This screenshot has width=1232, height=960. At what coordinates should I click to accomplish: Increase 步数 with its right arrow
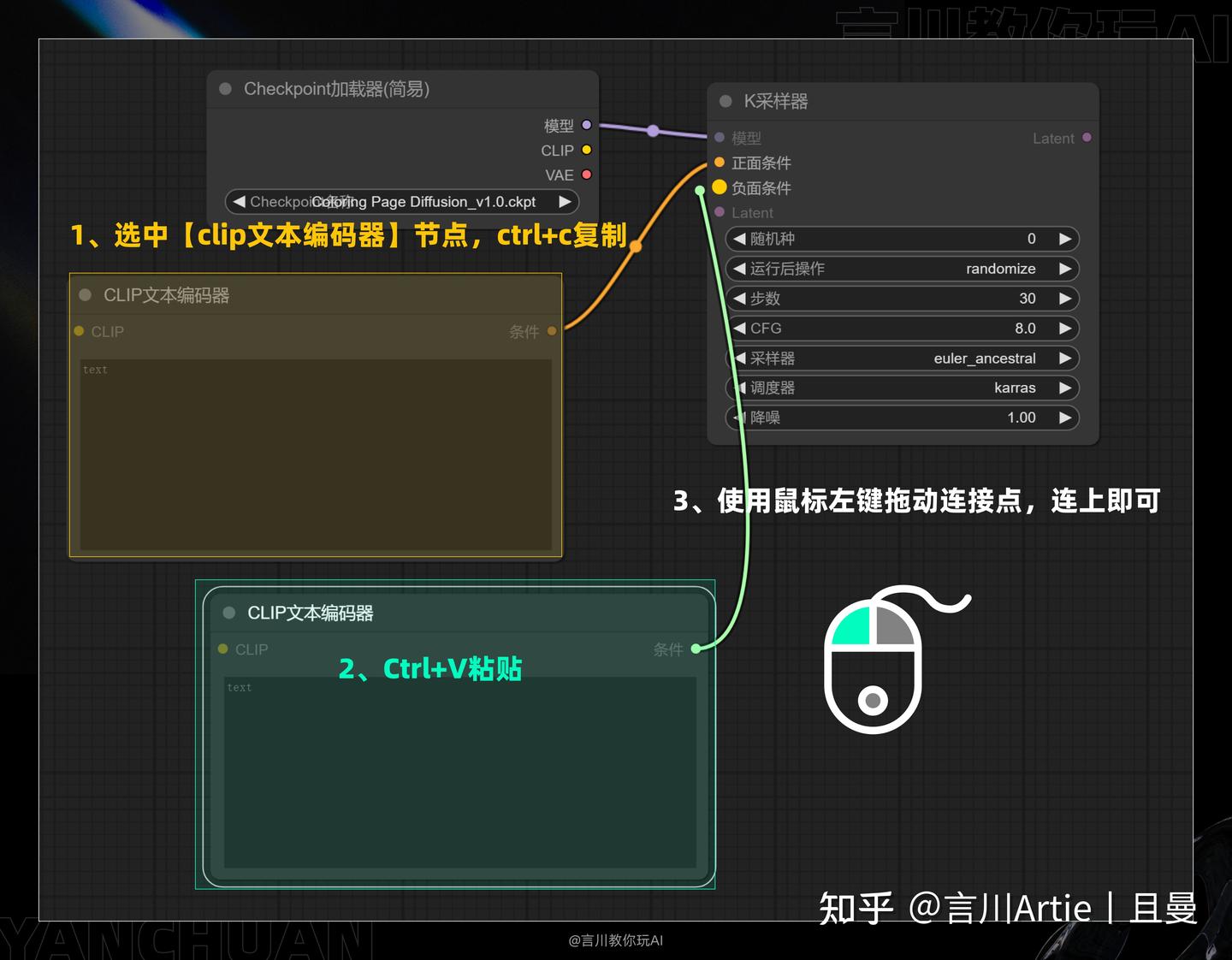1065,299
